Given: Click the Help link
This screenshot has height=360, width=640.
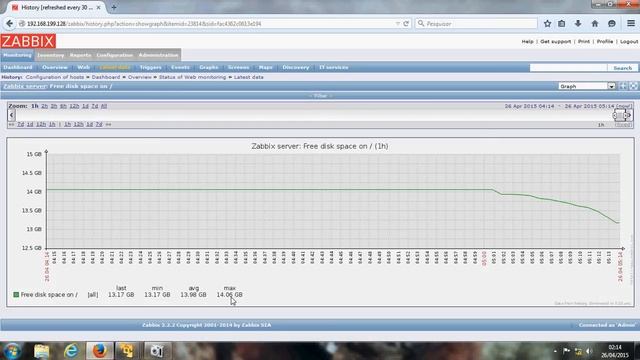Looking at the screenshot, I should point(527,42).
